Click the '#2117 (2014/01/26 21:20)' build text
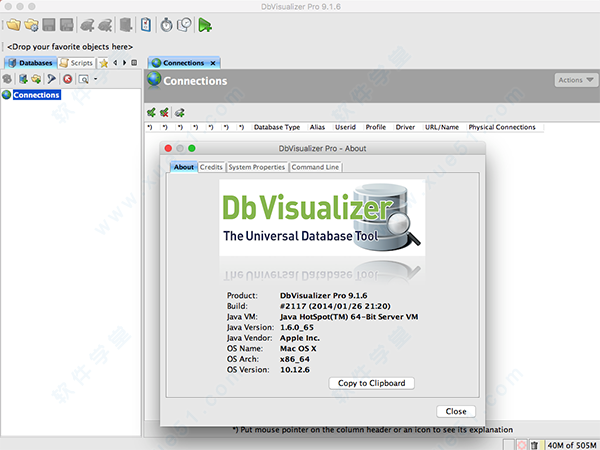 click(335, 306)
